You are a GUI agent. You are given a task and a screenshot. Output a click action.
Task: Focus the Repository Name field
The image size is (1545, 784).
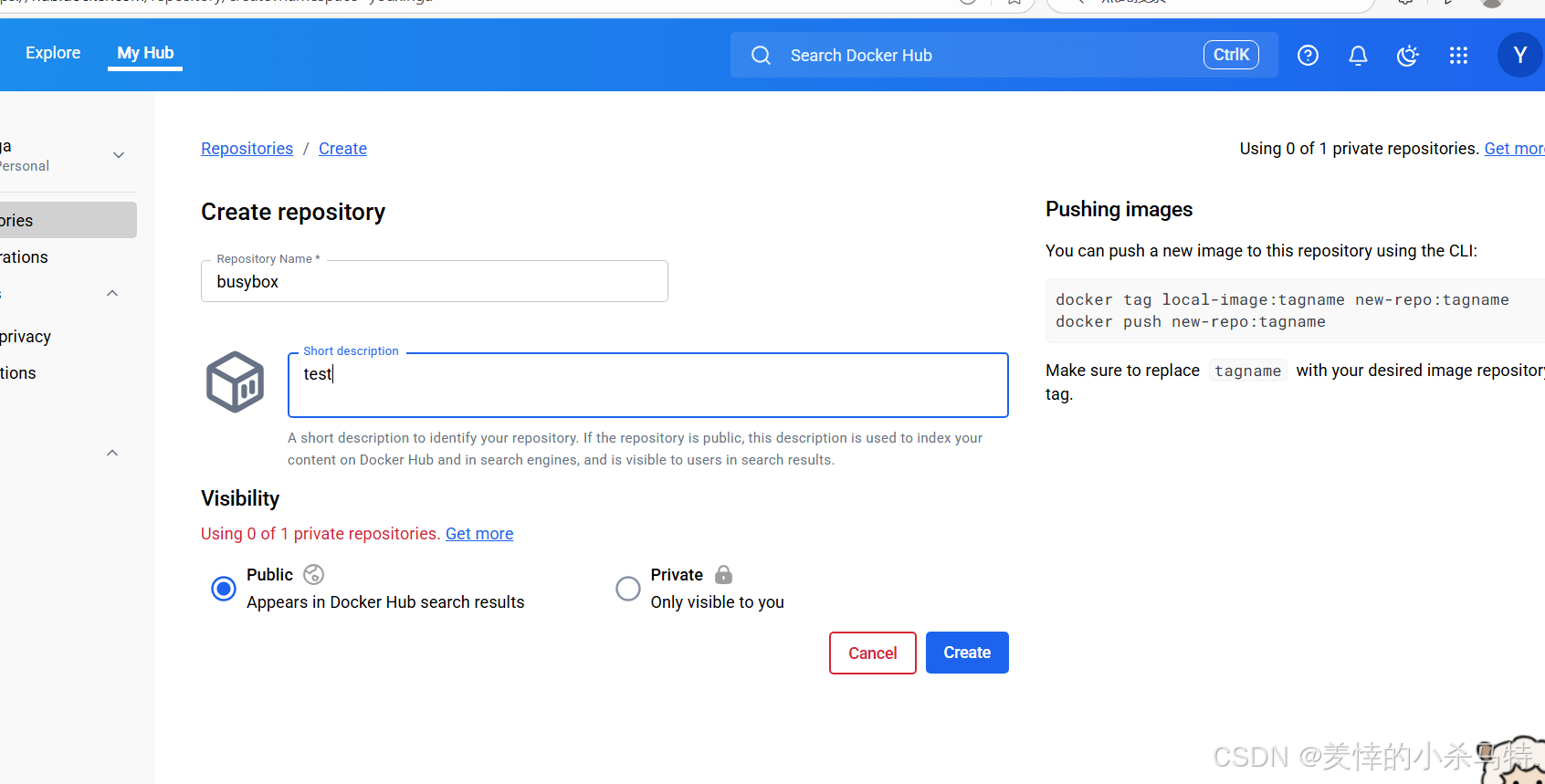(435, 281)
